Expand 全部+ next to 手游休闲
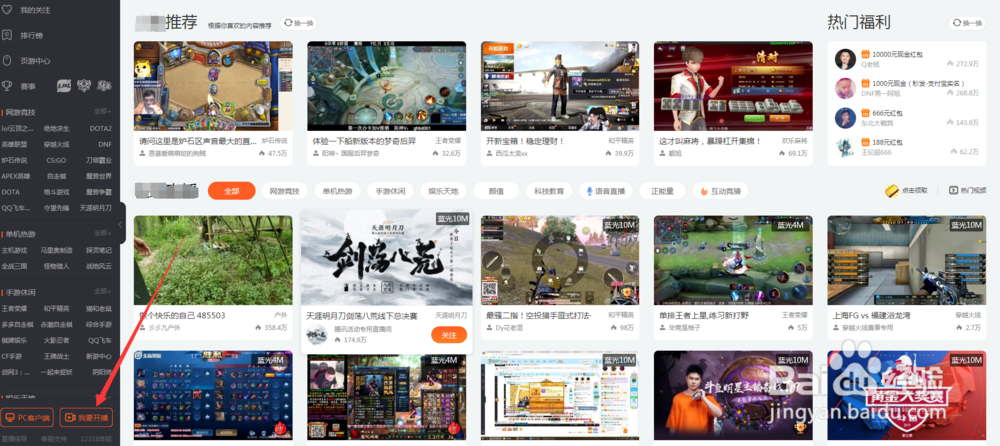Screen dimensions: 1000x446 pyautogui.click(x=103, y=292)
